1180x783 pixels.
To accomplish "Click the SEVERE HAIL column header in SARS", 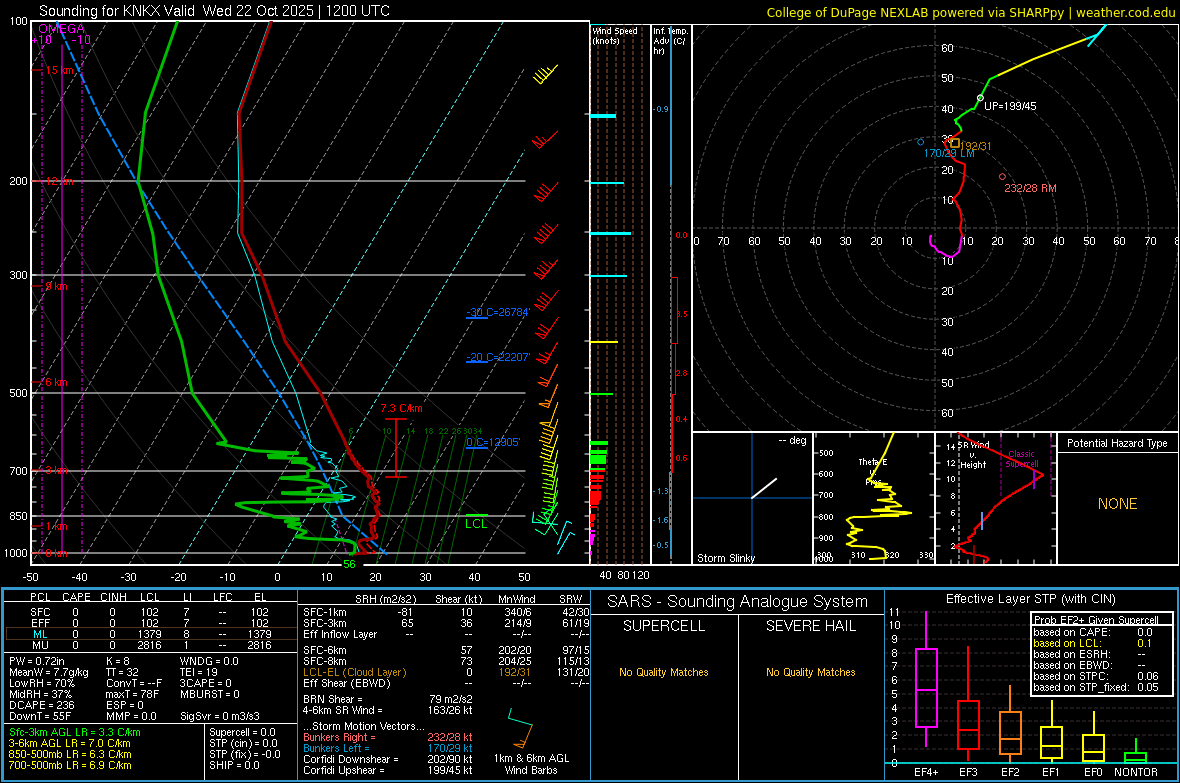I will point(810,626).
